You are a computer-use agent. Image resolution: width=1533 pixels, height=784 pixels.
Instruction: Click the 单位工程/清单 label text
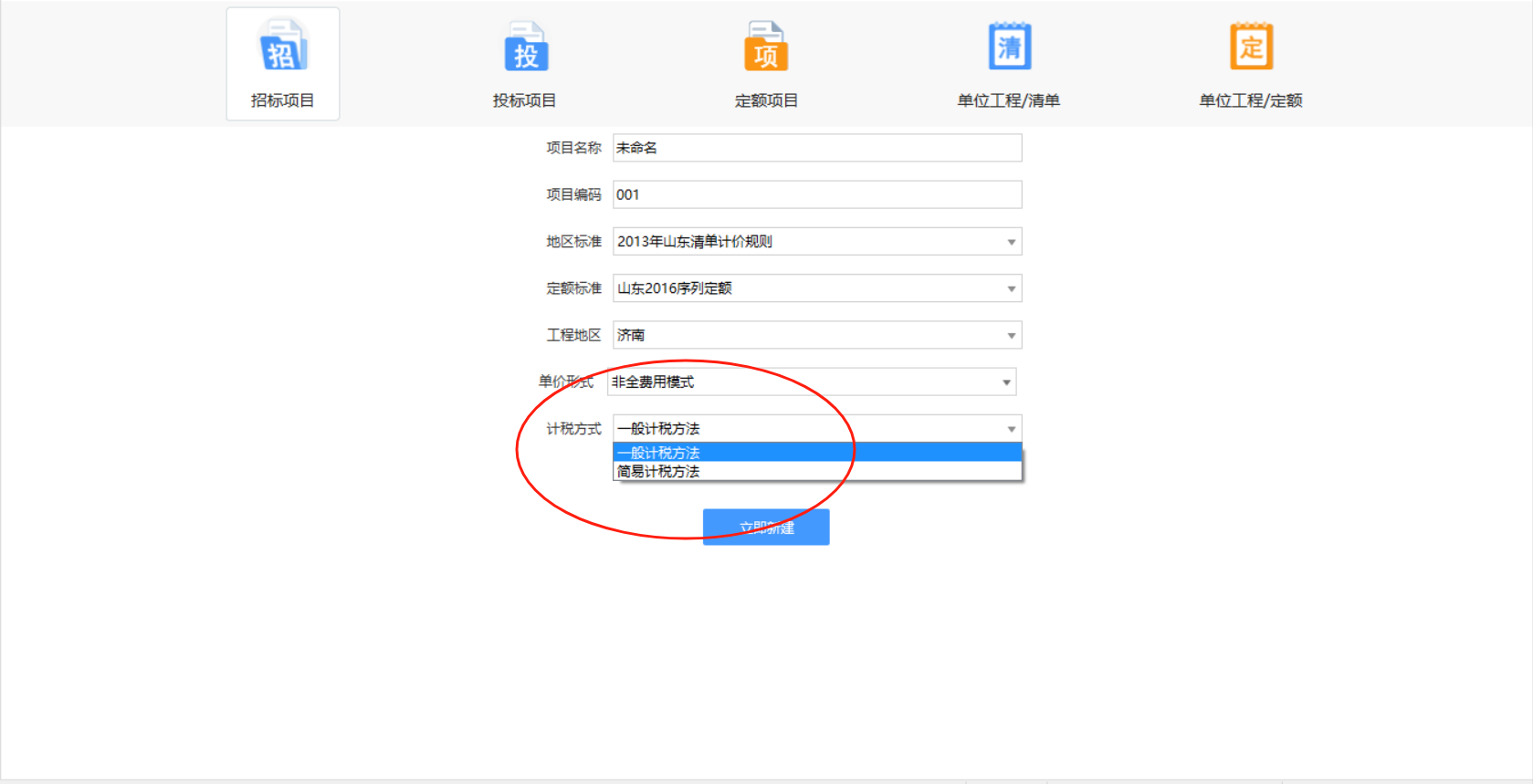(1009, 100)
